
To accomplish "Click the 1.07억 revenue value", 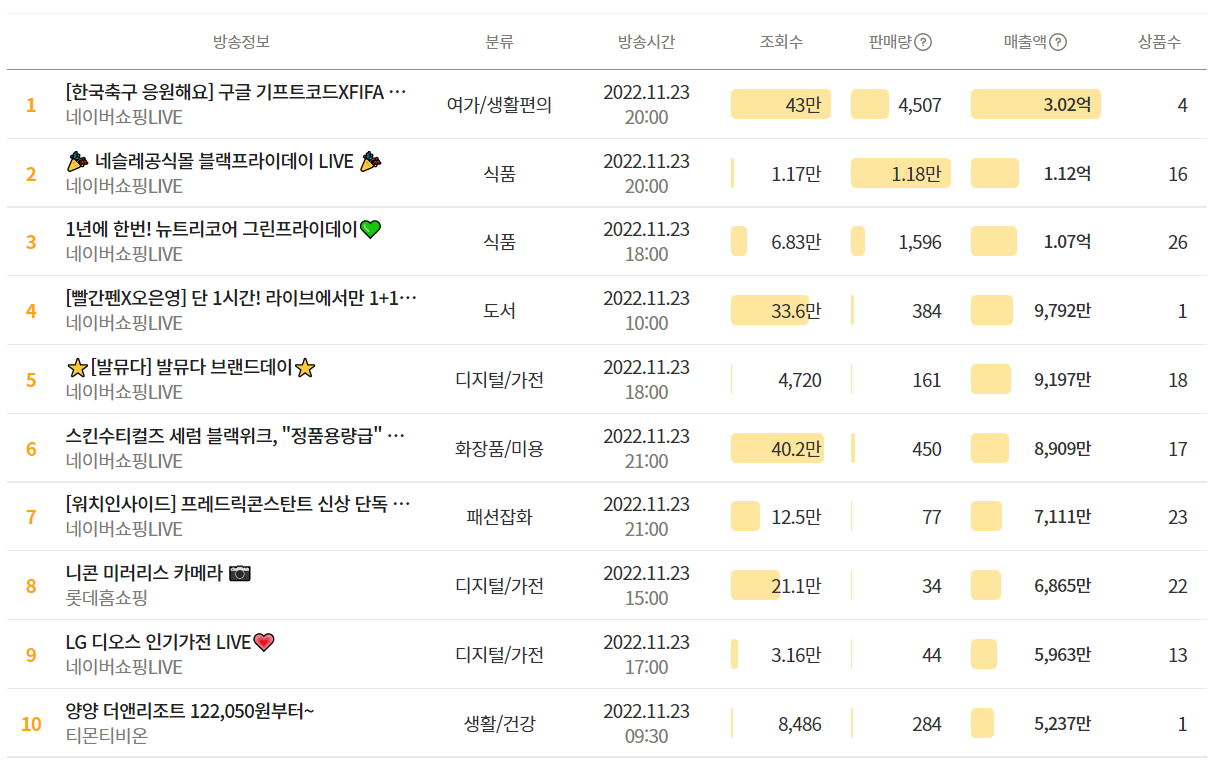I will (1067, 242).
